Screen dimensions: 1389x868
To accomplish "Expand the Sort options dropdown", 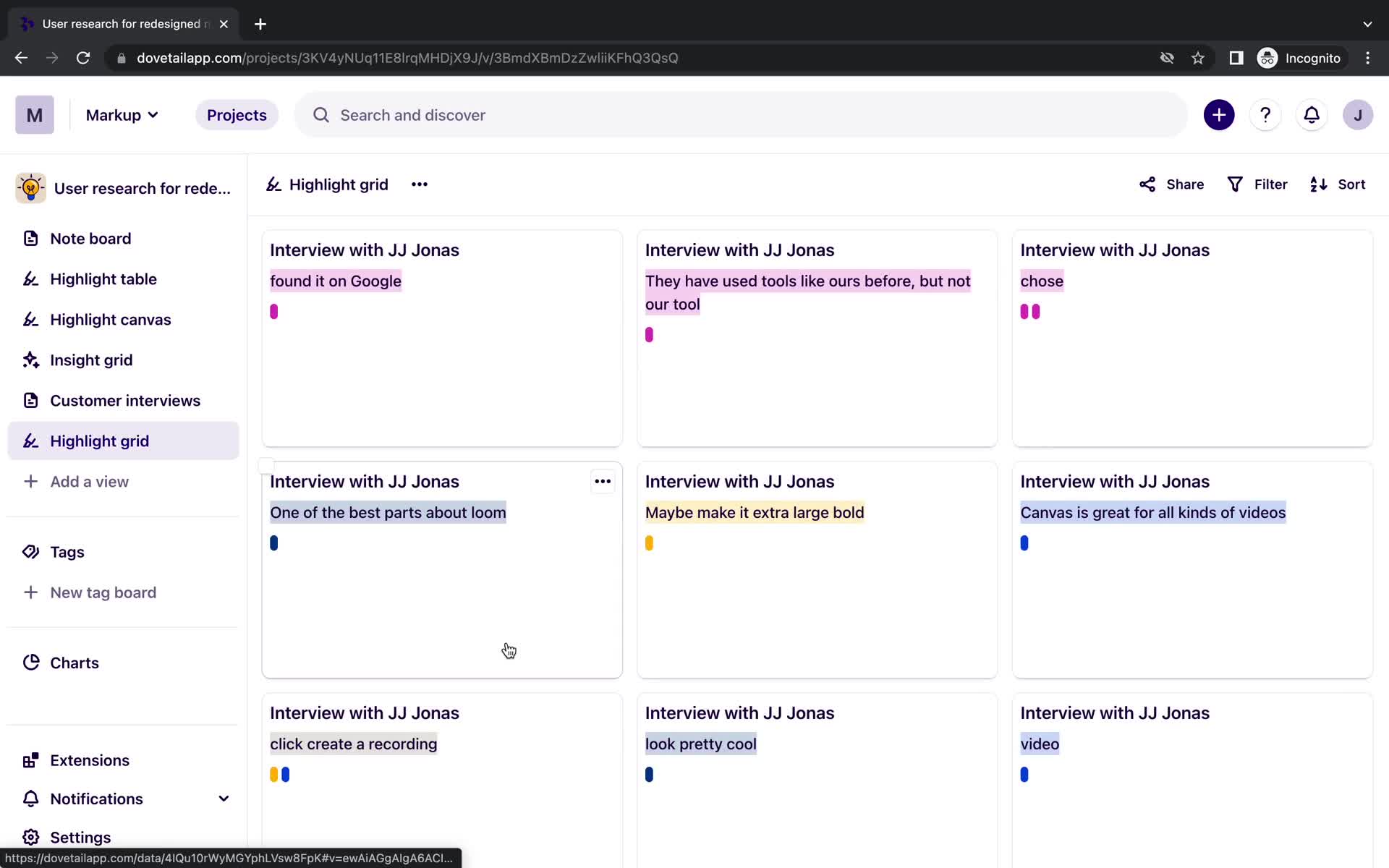I will pyautogui.click(x=1339, y=184).
